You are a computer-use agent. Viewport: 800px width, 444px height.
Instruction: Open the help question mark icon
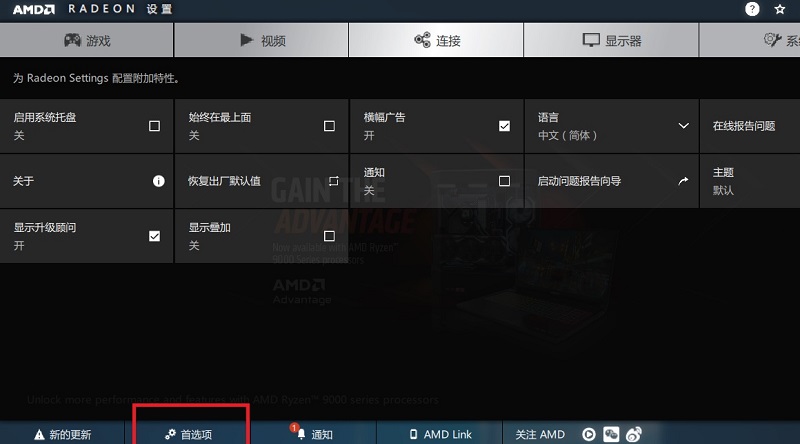point(752,9)
